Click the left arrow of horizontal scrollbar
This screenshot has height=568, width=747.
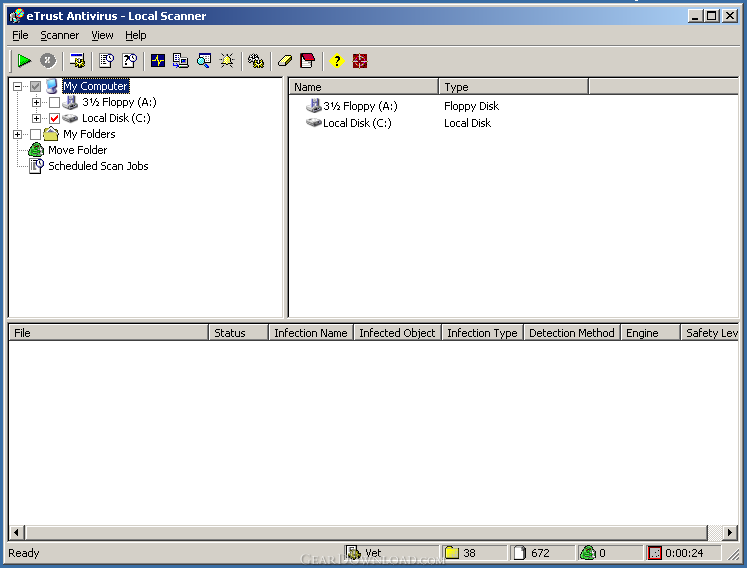(17, 532)
